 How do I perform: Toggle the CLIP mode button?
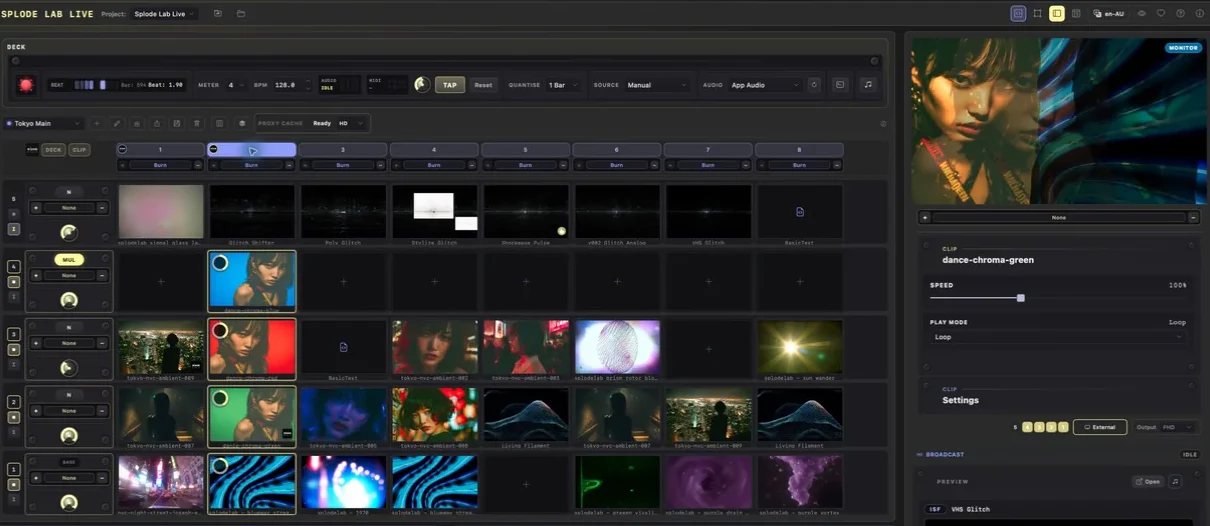coord(79,149)
